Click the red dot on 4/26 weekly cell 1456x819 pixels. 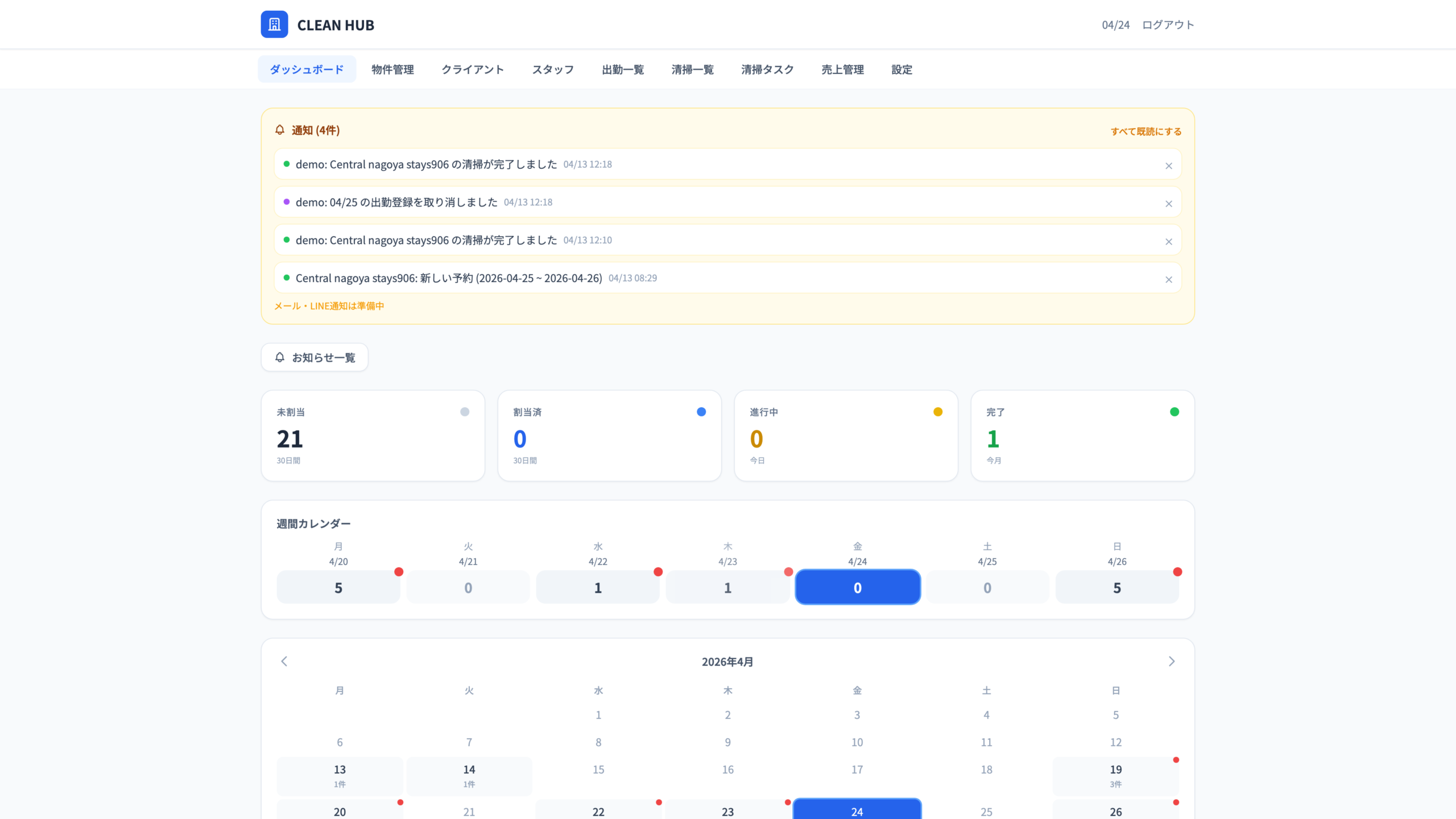coord(1177,572)
